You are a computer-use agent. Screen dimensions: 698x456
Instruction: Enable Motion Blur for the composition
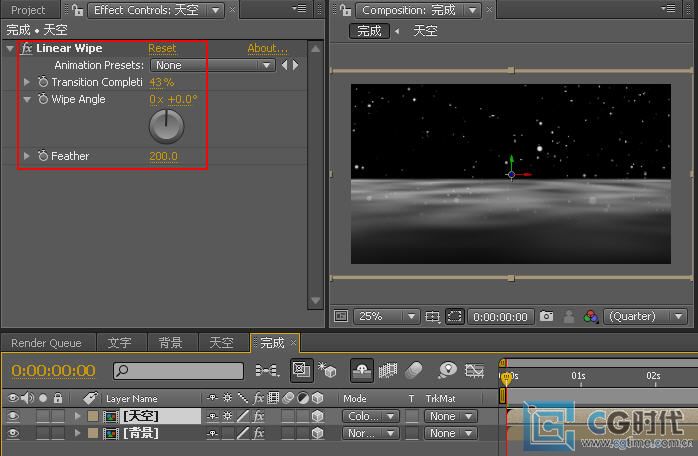pos(414,370)
